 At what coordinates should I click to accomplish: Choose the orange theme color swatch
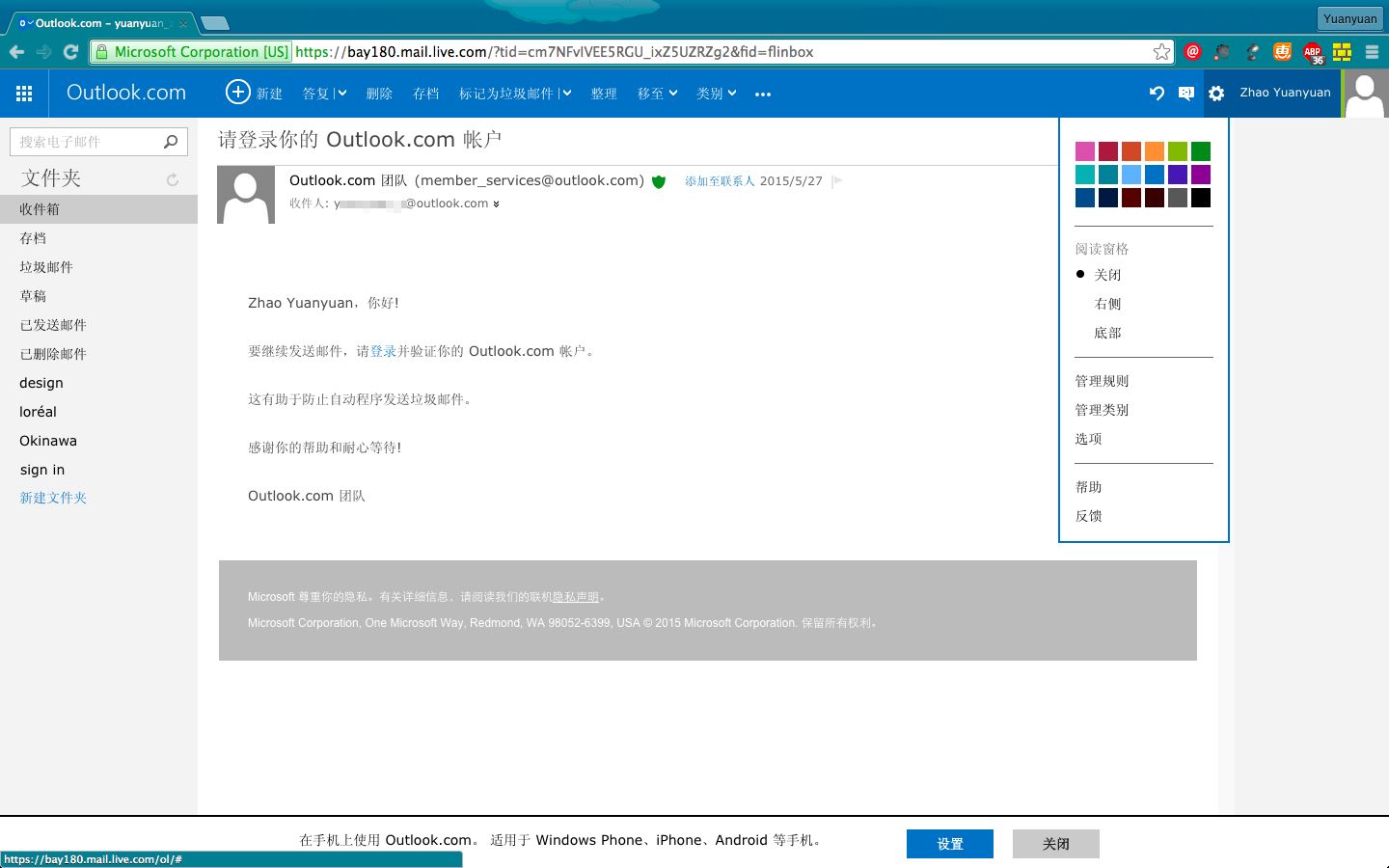click(1155, 151)
